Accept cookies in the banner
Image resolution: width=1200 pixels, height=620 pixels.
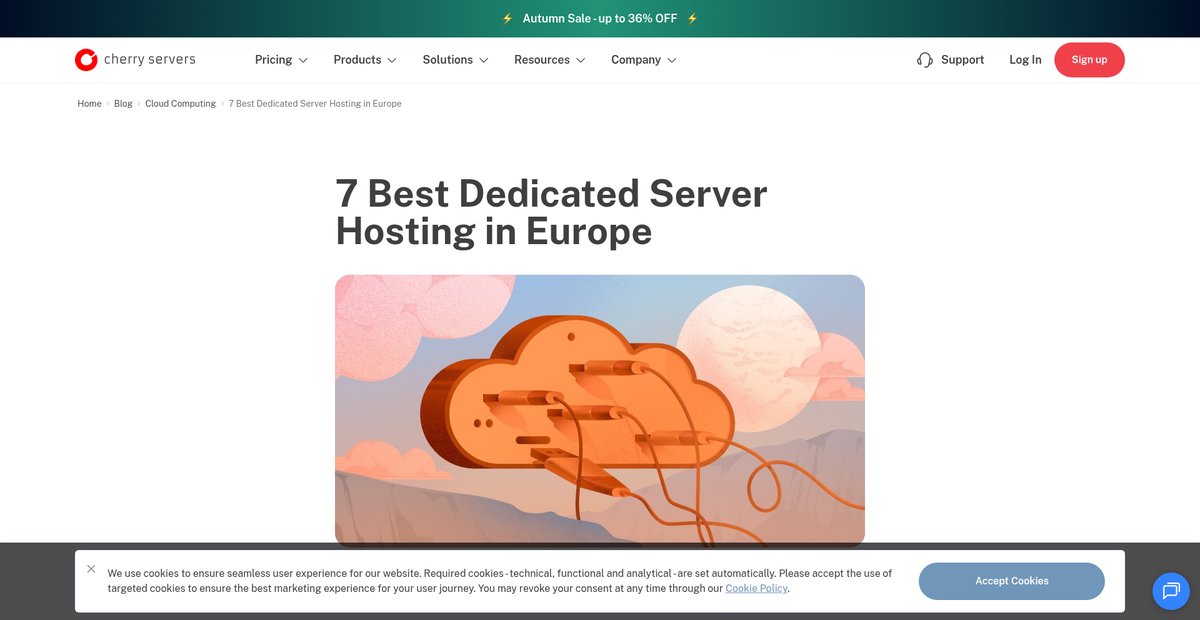point(1012,581)
